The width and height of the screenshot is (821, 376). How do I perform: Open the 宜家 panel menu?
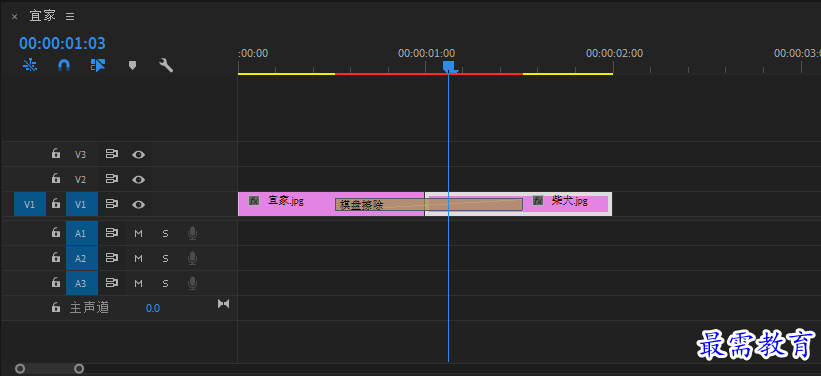[70, 17]
